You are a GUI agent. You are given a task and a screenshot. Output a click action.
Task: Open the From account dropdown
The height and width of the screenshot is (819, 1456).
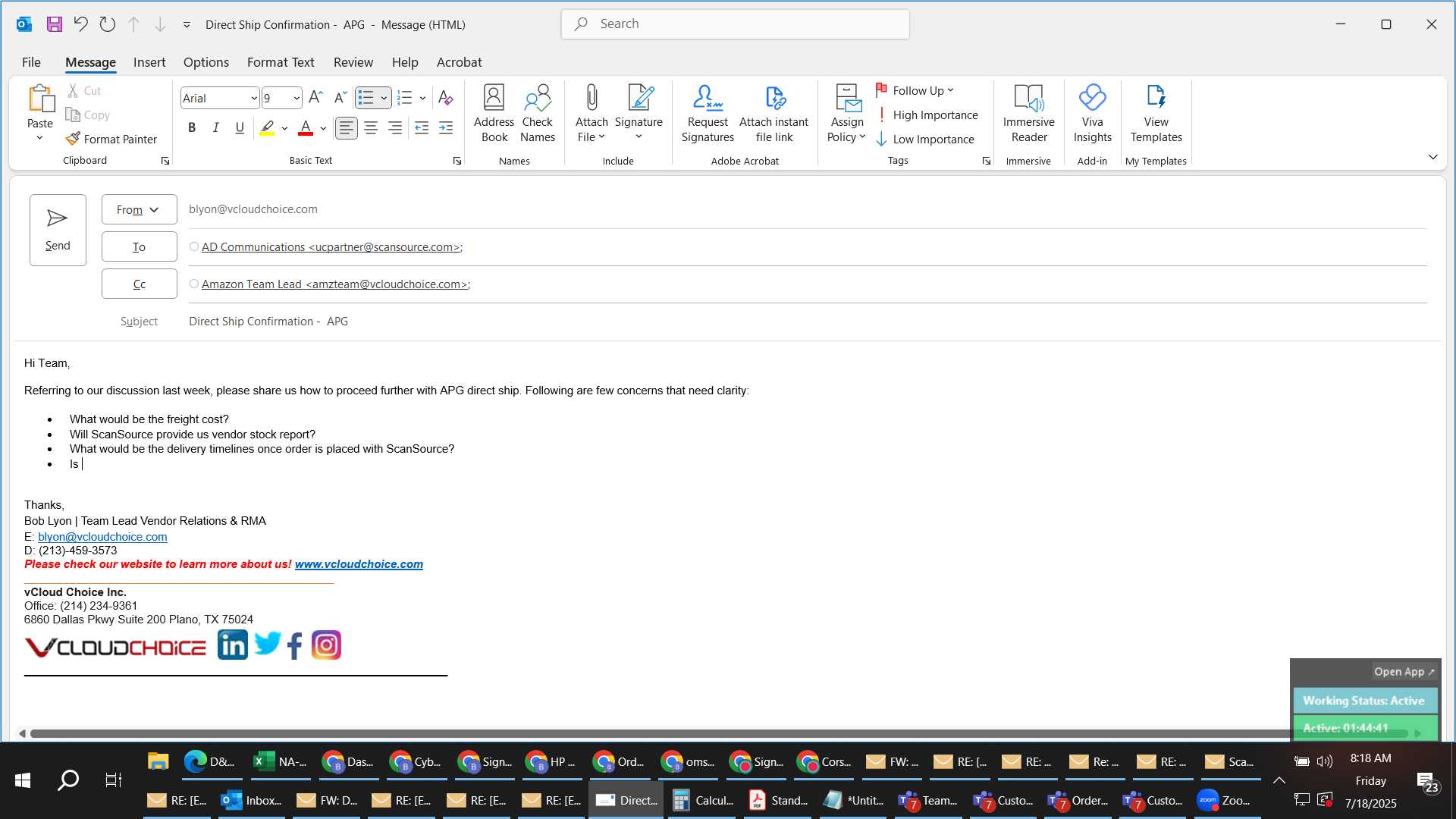(x=140, y=209)
